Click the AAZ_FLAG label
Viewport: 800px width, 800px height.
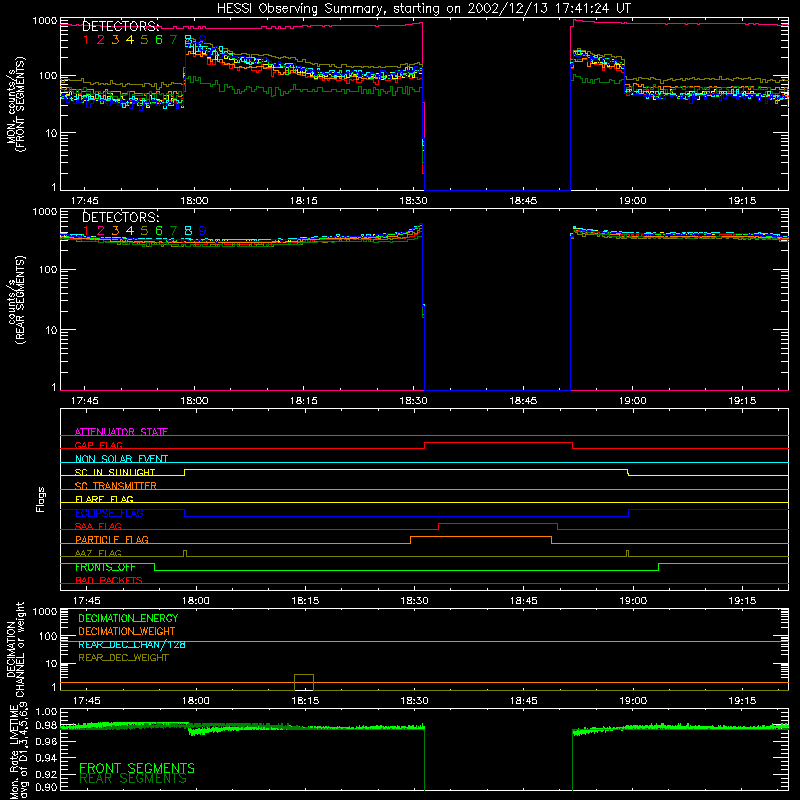pos(98,553)
